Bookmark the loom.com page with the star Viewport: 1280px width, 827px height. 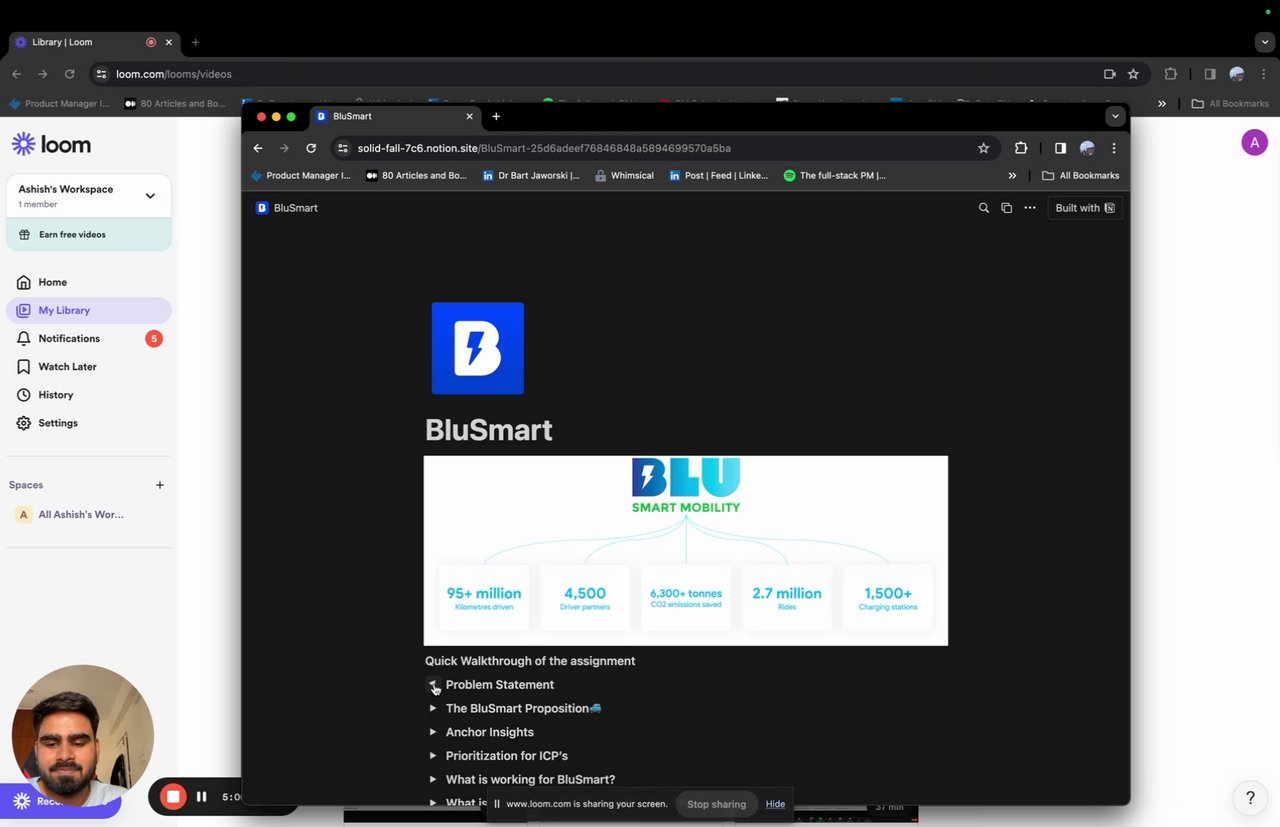(x=1133, y=74)
